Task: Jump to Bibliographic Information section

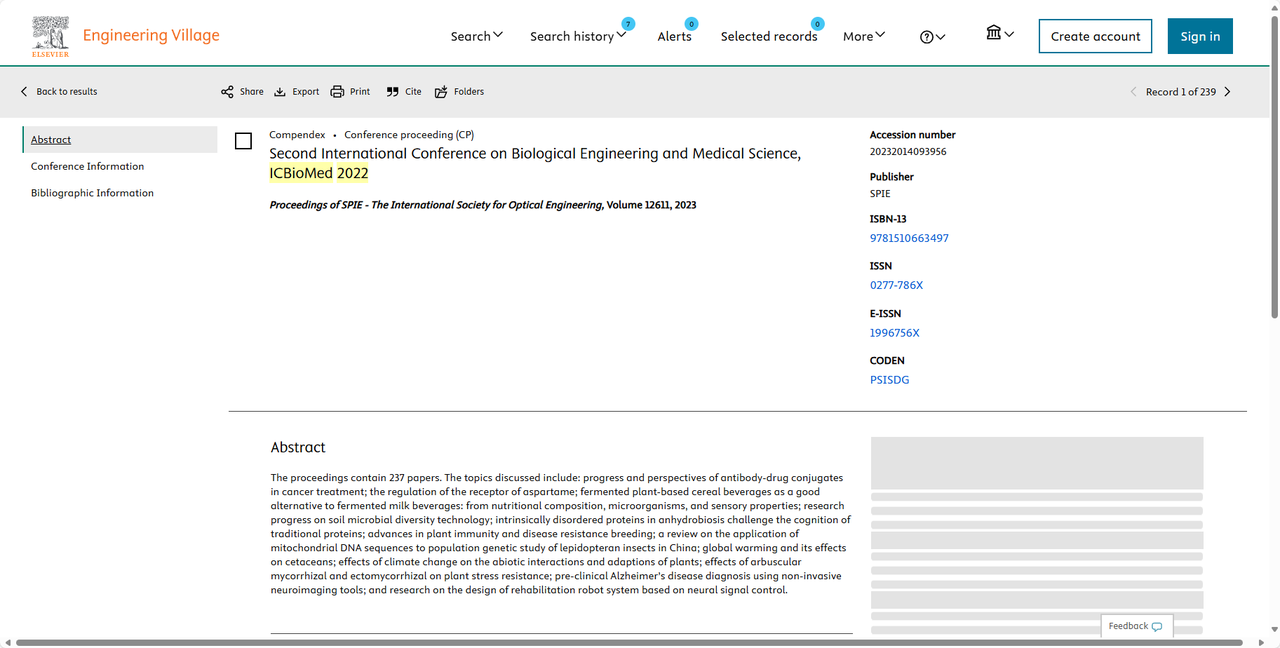Action: (x=92, y=193)
